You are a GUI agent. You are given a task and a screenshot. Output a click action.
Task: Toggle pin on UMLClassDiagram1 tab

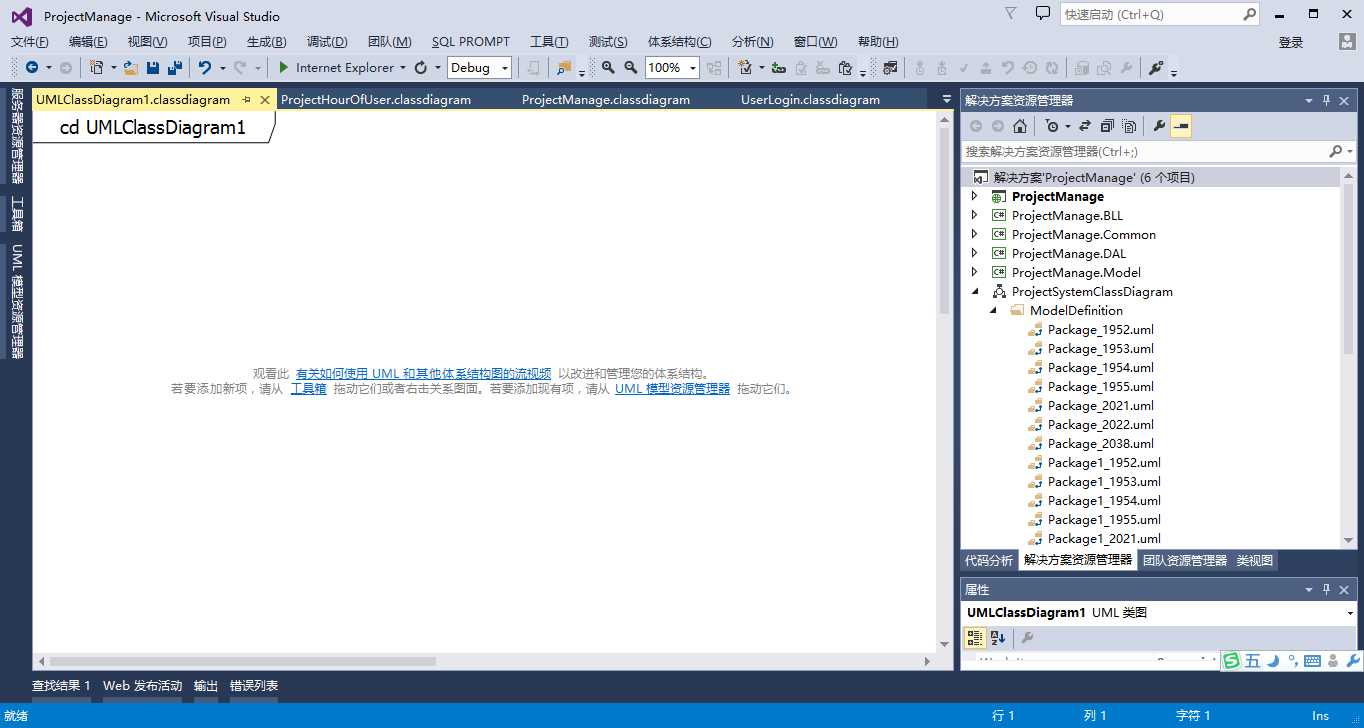(246, 100)
